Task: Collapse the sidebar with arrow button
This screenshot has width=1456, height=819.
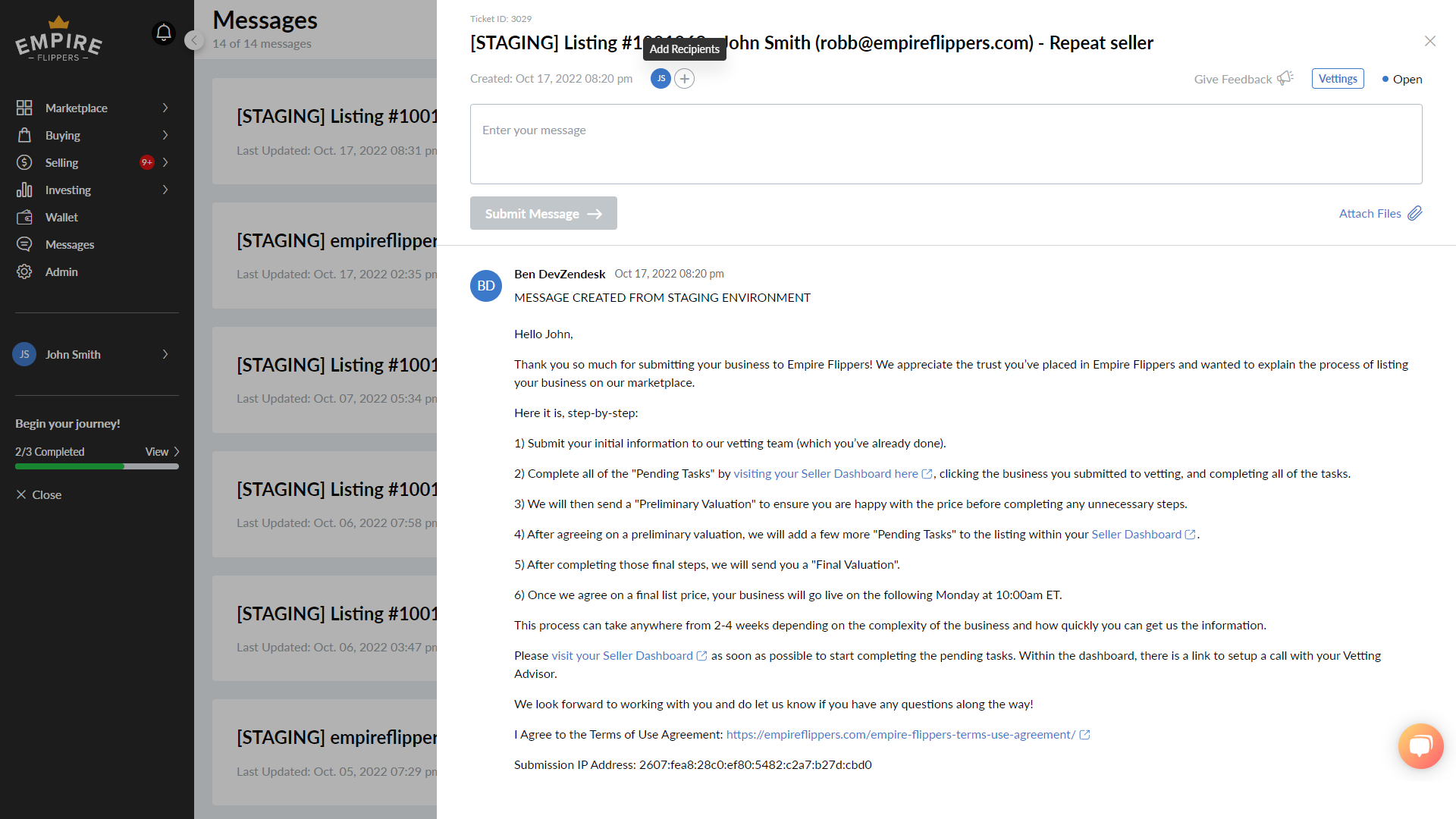Action: (194, 40)
